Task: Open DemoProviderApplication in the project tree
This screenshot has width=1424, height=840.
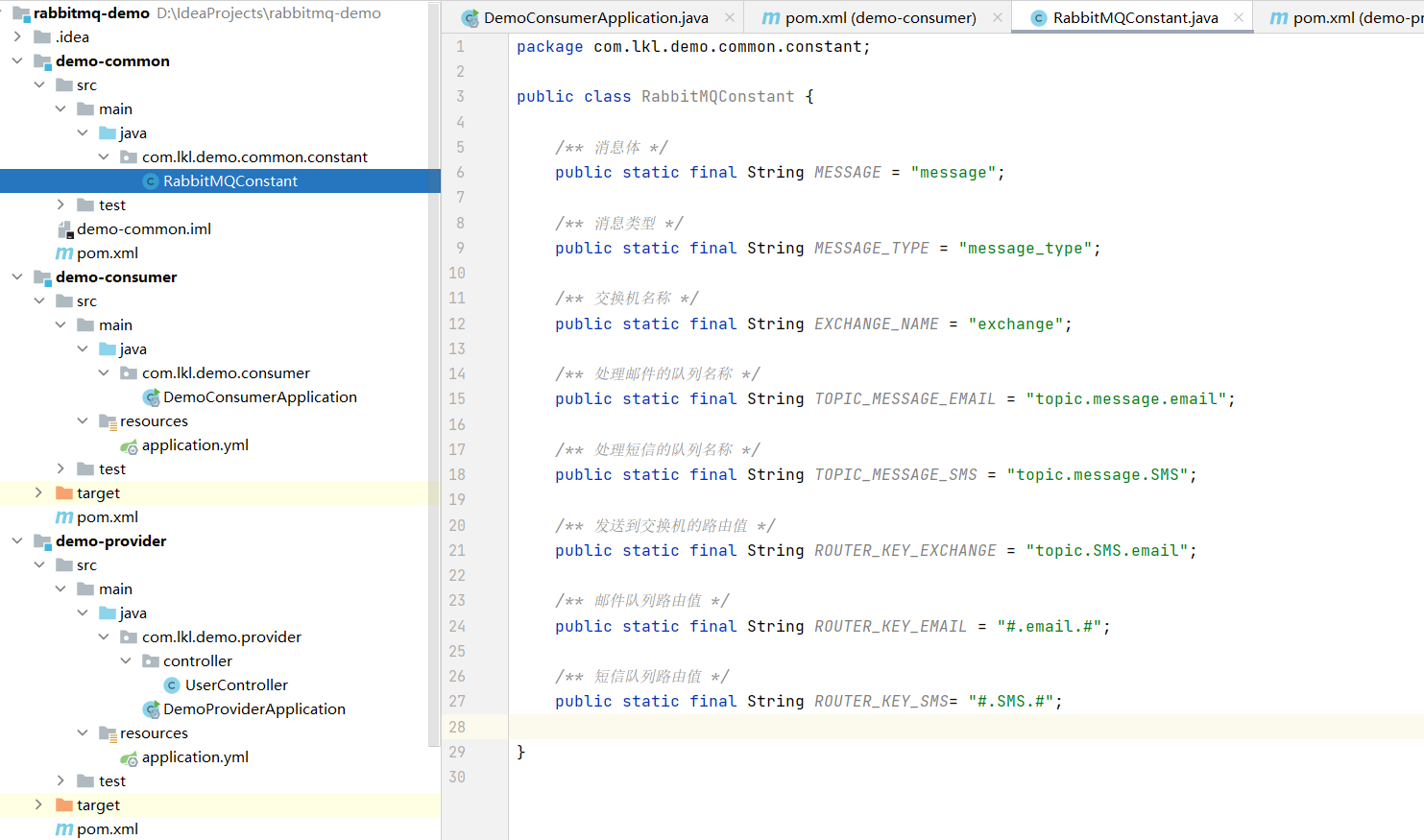Action: coord(254,709)
